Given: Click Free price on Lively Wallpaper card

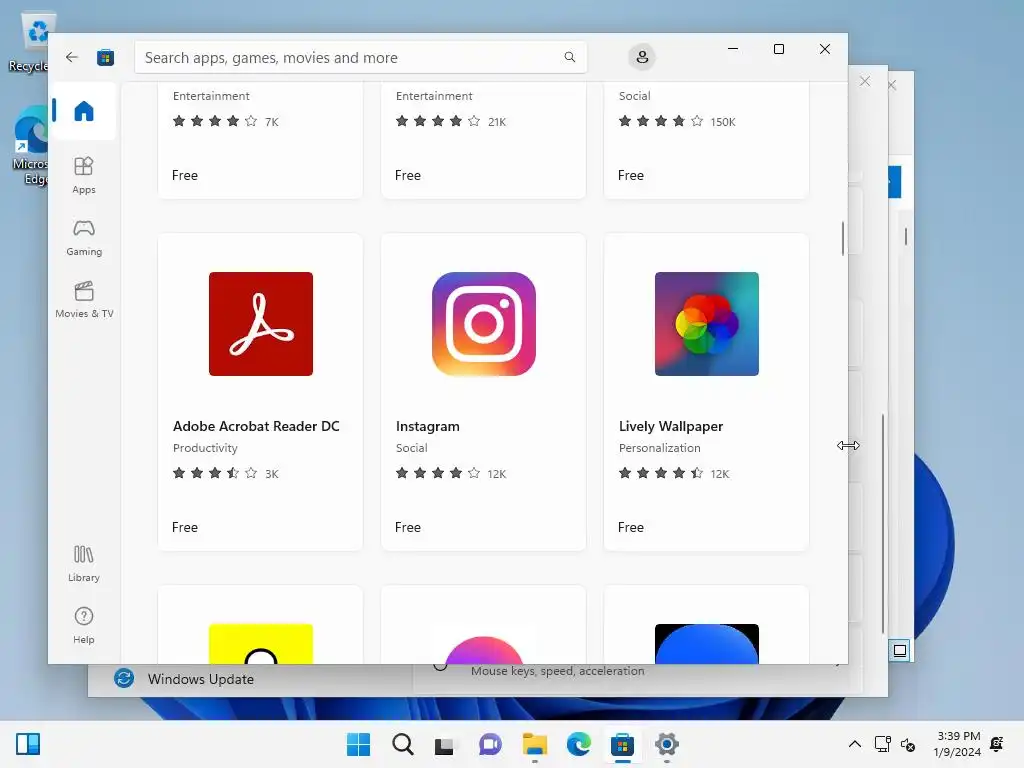Looking at the screenshot, I should [x=631, y=527].
